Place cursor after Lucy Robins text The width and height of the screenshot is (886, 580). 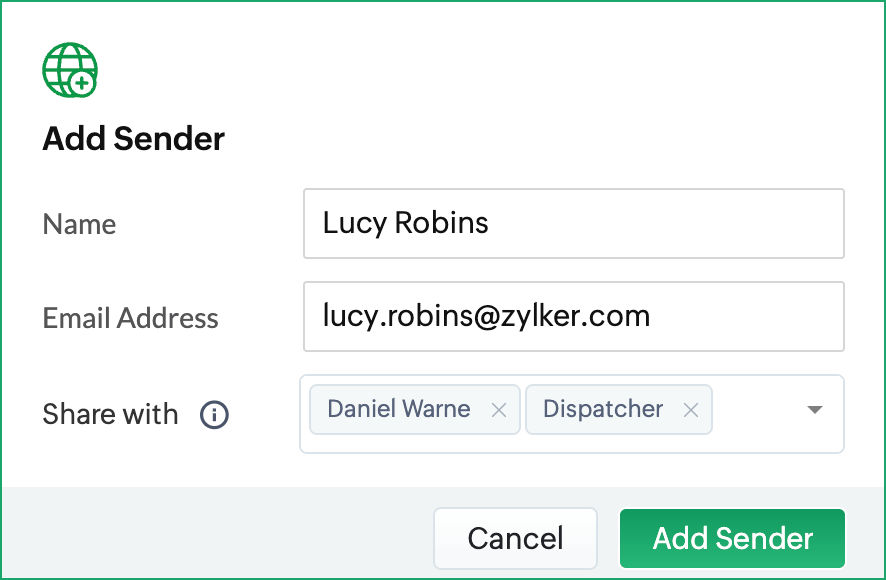(x=490, y=223)
